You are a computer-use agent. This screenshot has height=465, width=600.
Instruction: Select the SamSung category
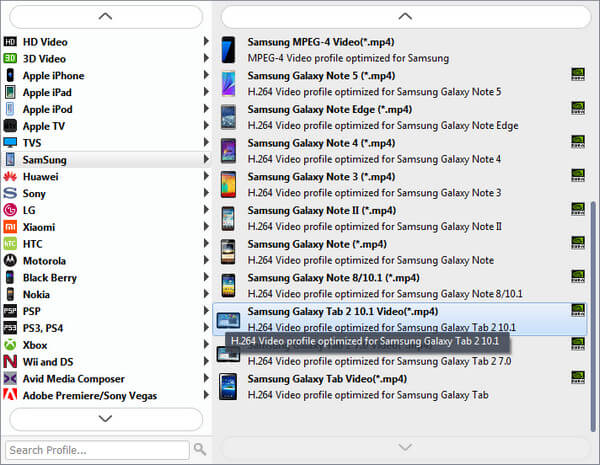tap(106, 160)
